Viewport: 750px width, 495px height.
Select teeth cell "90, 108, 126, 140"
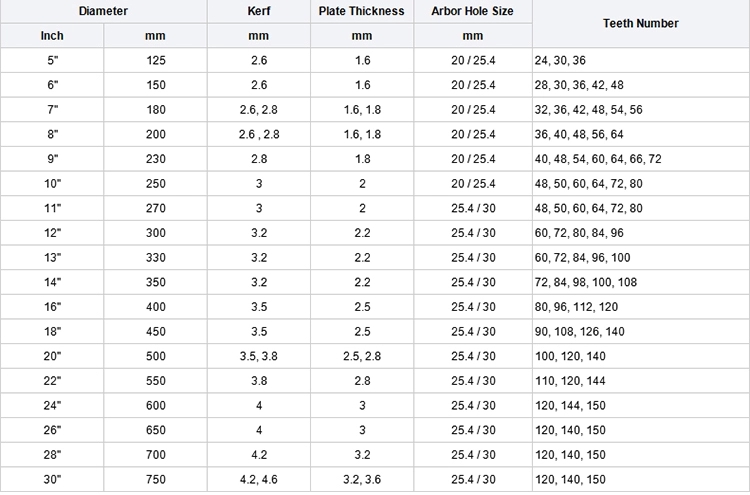[x=579, y=332]
